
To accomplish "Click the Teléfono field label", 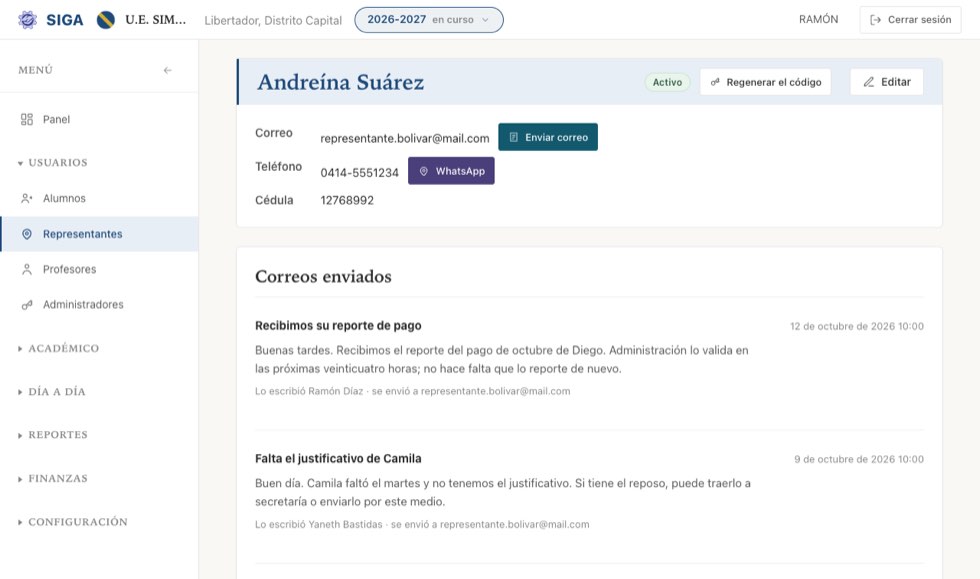I will (x=278, y=166).
